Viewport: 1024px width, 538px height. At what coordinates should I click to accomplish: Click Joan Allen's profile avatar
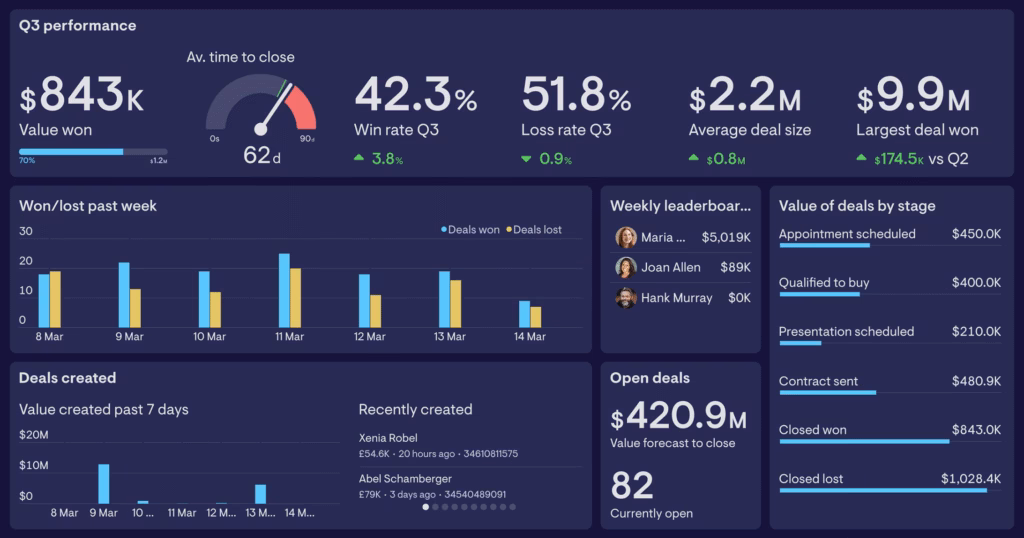626,268
